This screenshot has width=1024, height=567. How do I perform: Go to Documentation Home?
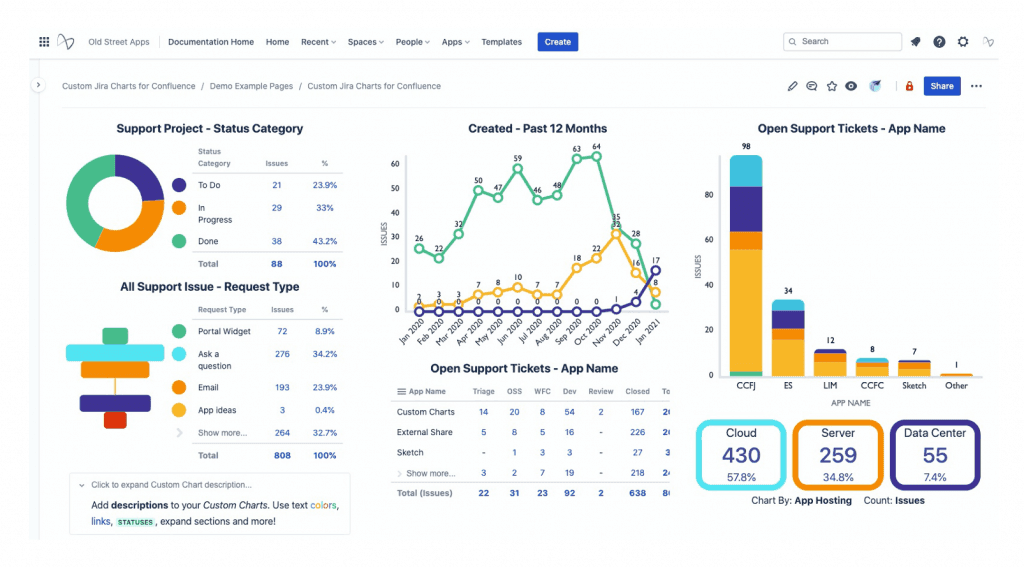[x=211, y=42]
